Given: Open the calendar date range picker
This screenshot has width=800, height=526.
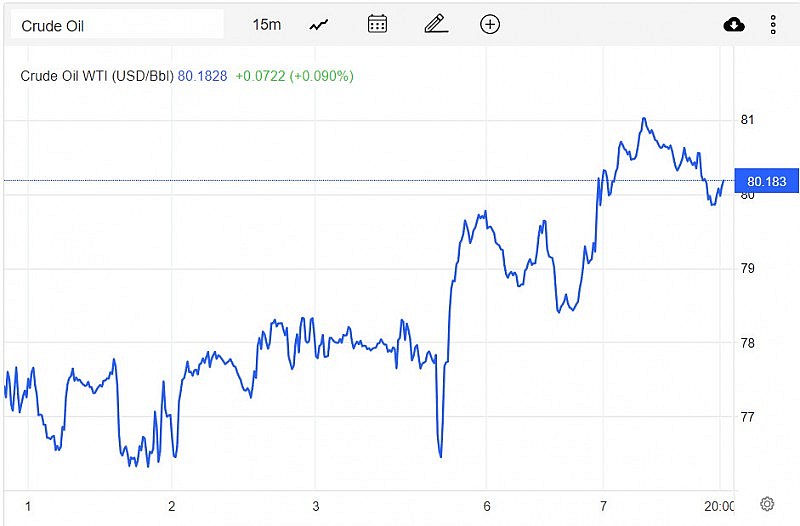Looking at the screenshot, I should coord(377,24).
